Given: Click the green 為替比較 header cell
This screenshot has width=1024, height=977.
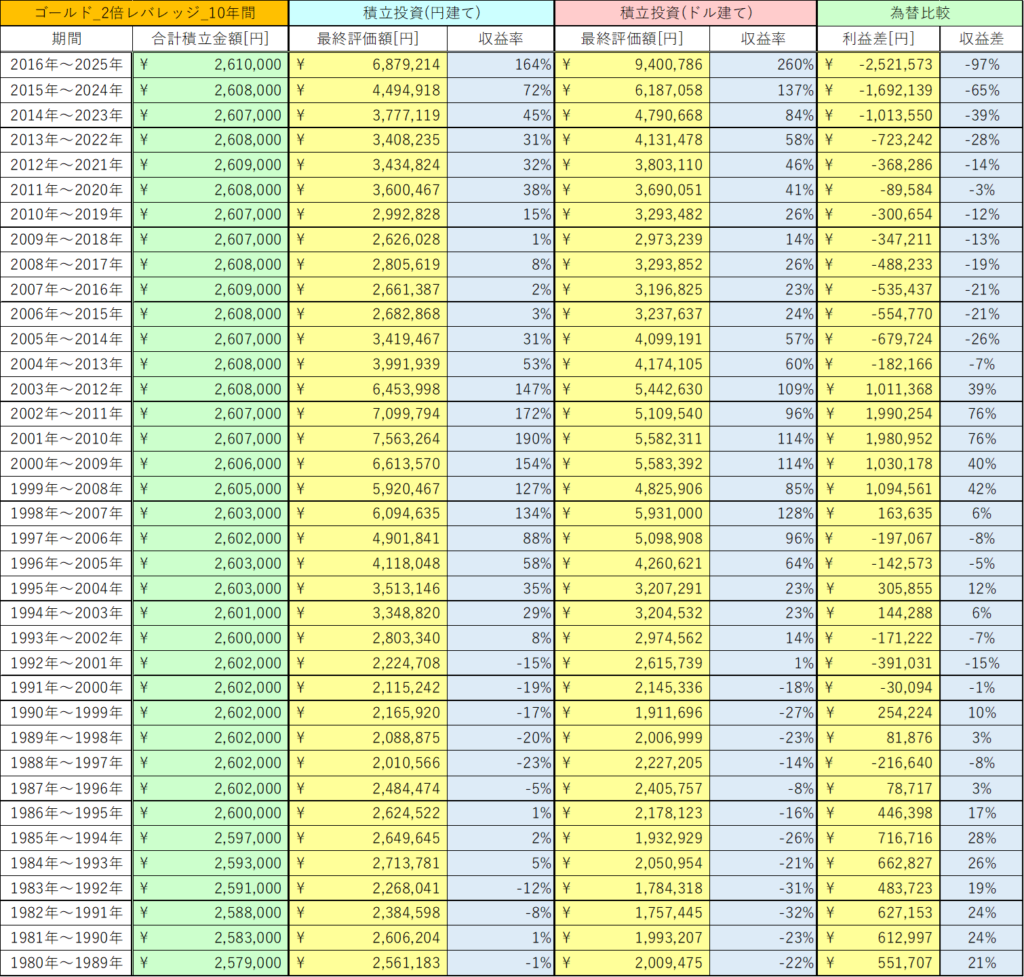Looking at the screenshot, I should (919, 13).
